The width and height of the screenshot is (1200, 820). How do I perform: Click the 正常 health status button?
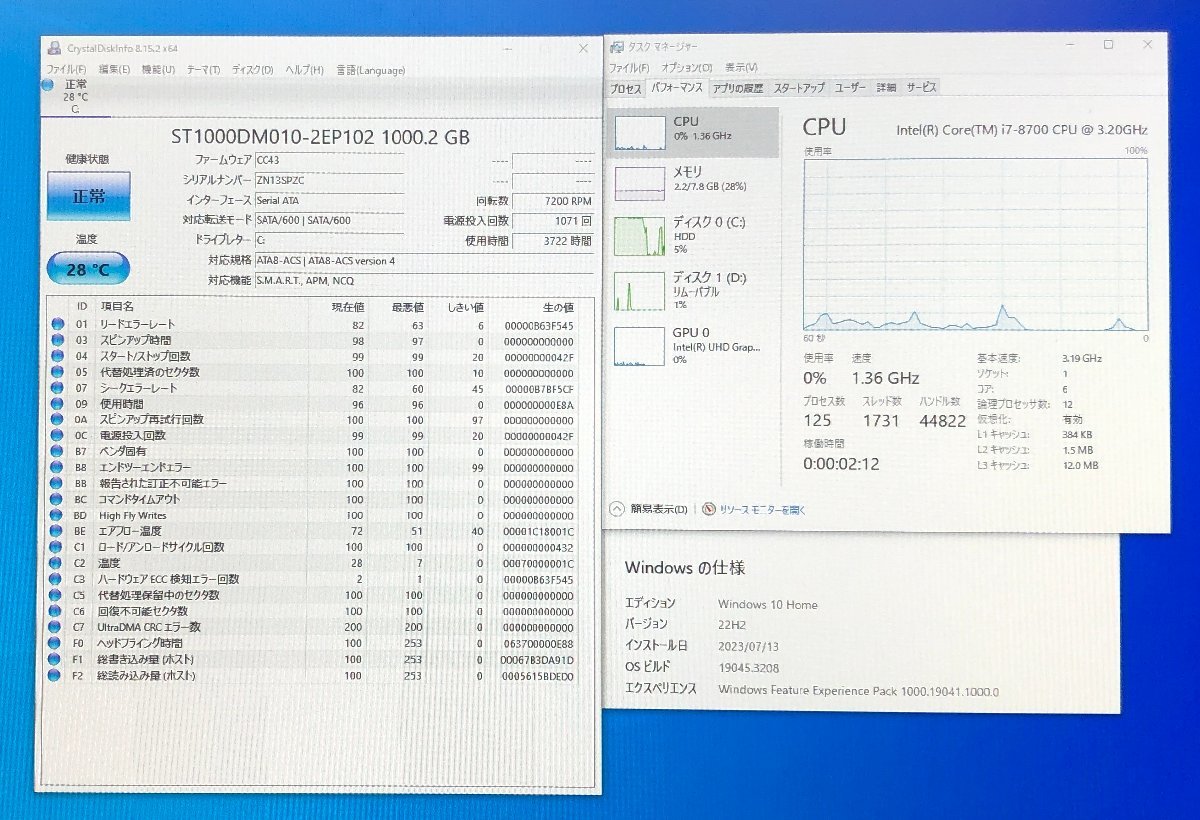(88, 196)
